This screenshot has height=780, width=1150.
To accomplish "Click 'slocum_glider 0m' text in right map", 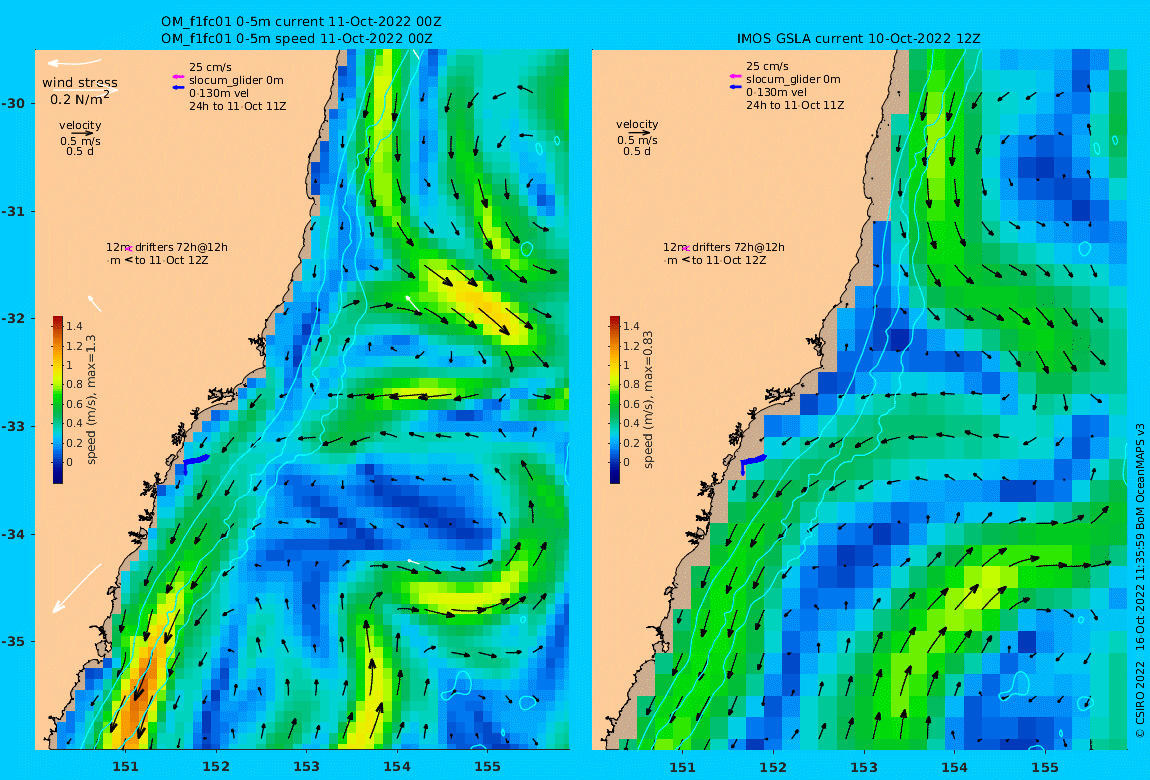I will (794, 79).
